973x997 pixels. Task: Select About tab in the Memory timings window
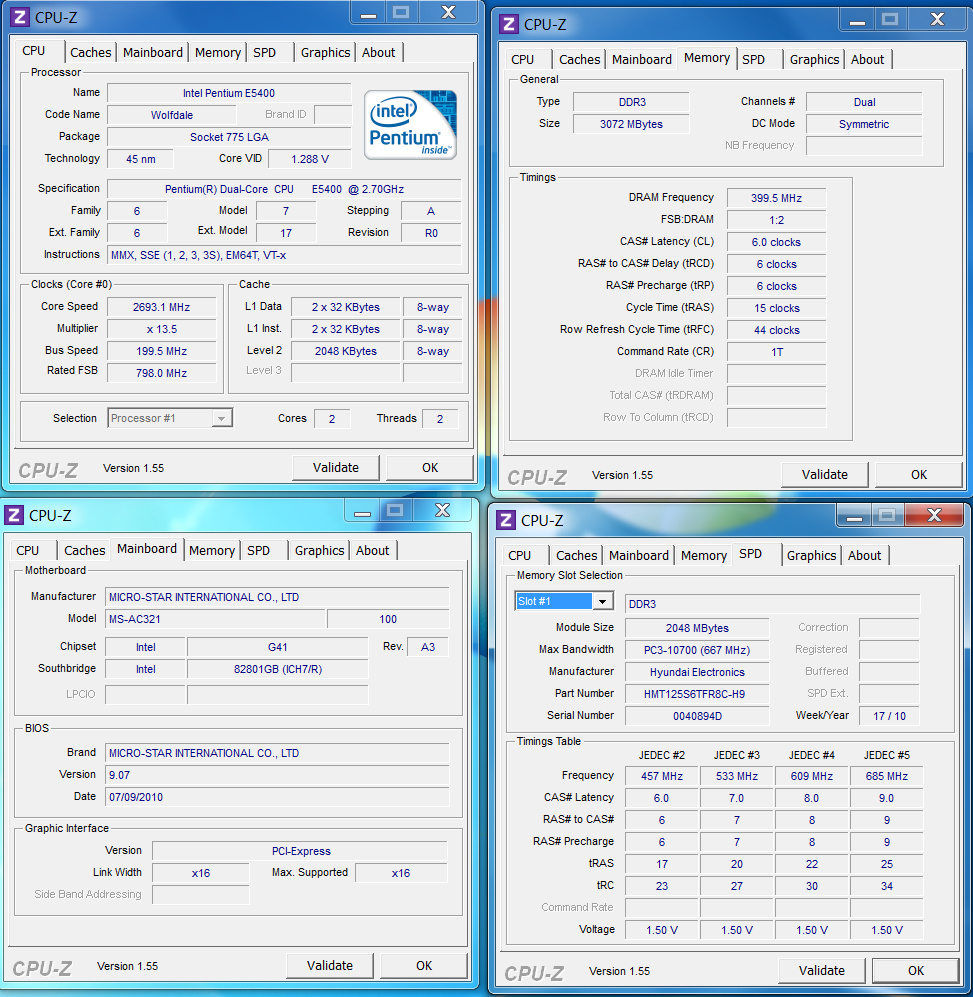(867, 59)
